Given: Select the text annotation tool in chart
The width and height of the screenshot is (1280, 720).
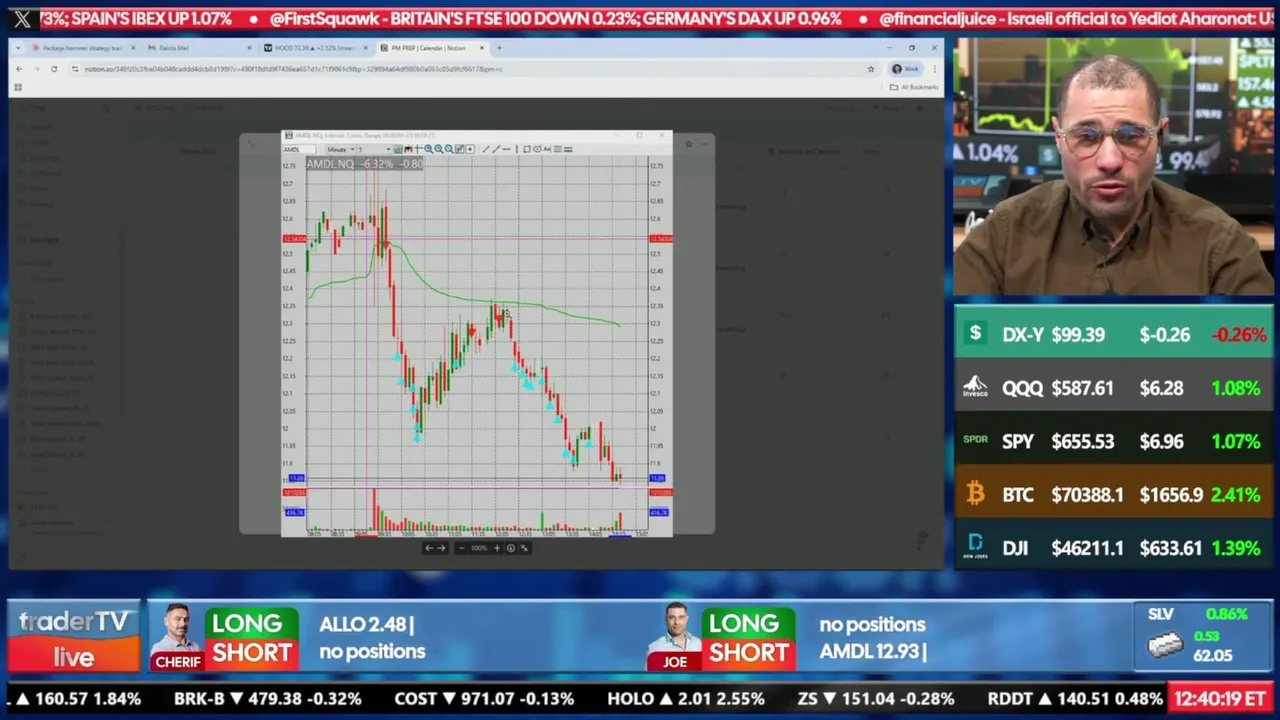Looking at the screenshot, I should [546, 149].
